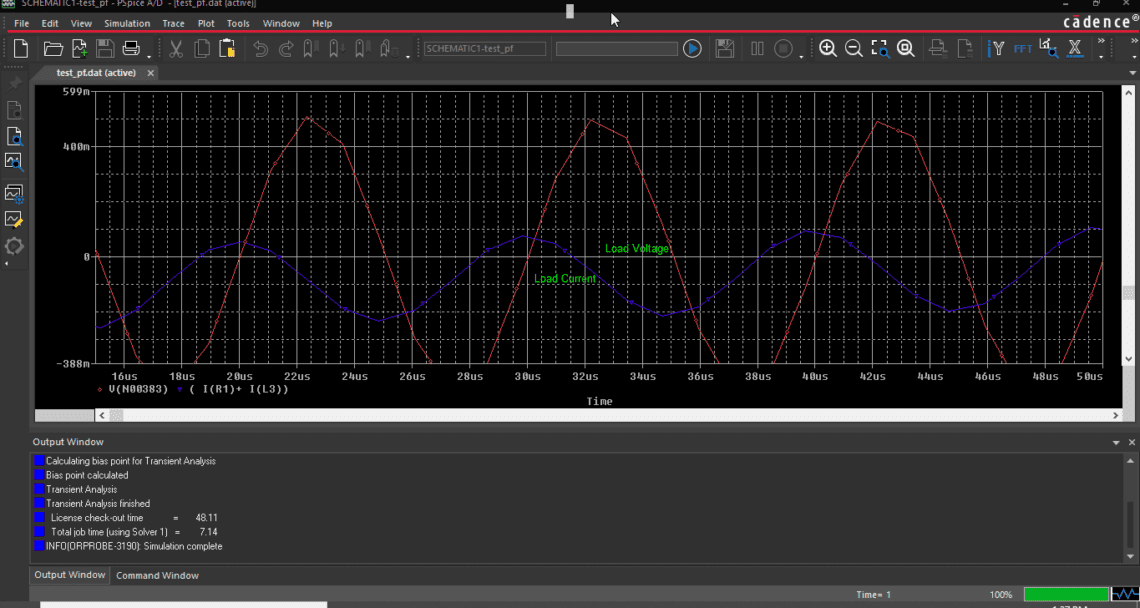The width and height of the screenshot is (1140, 608).
Task: Pin the left sidebar panel
Action: pos(14,82)
